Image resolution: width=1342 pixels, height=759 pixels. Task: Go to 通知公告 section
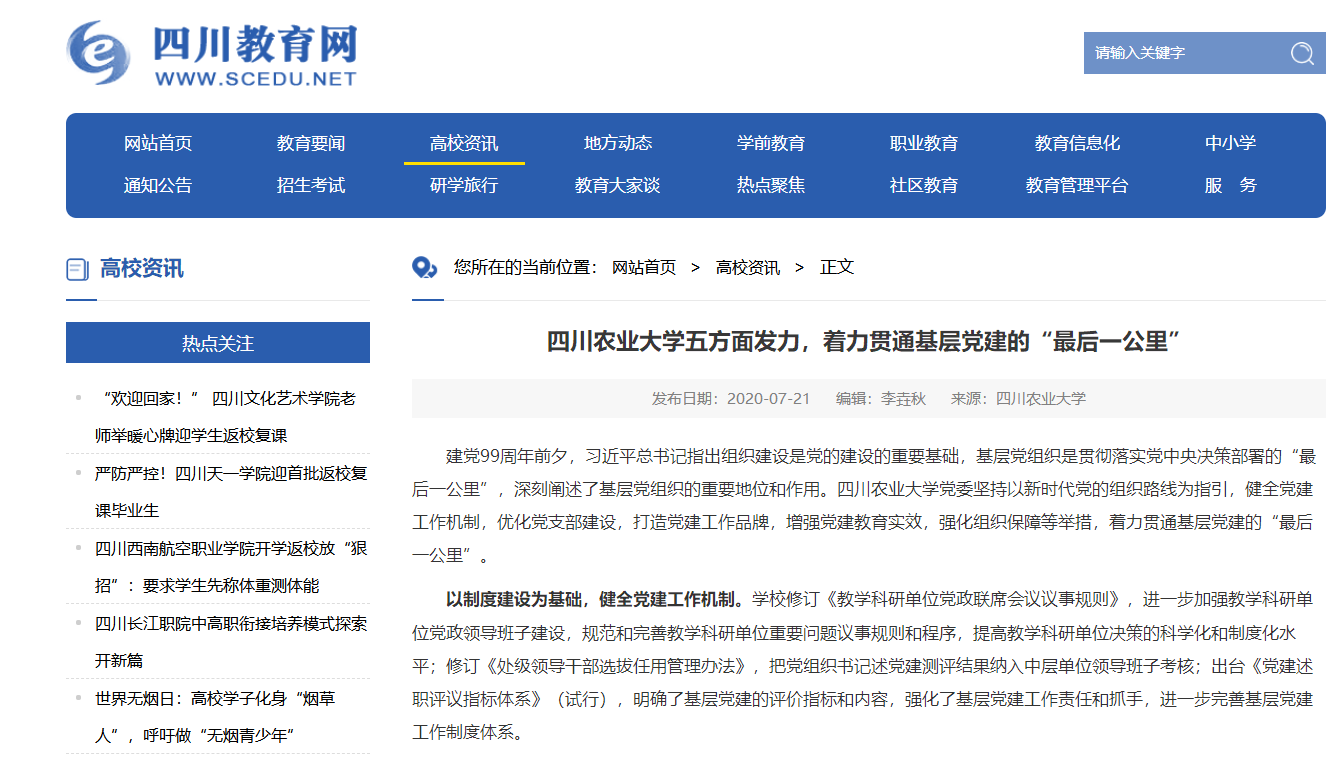(x=158, y=185)
